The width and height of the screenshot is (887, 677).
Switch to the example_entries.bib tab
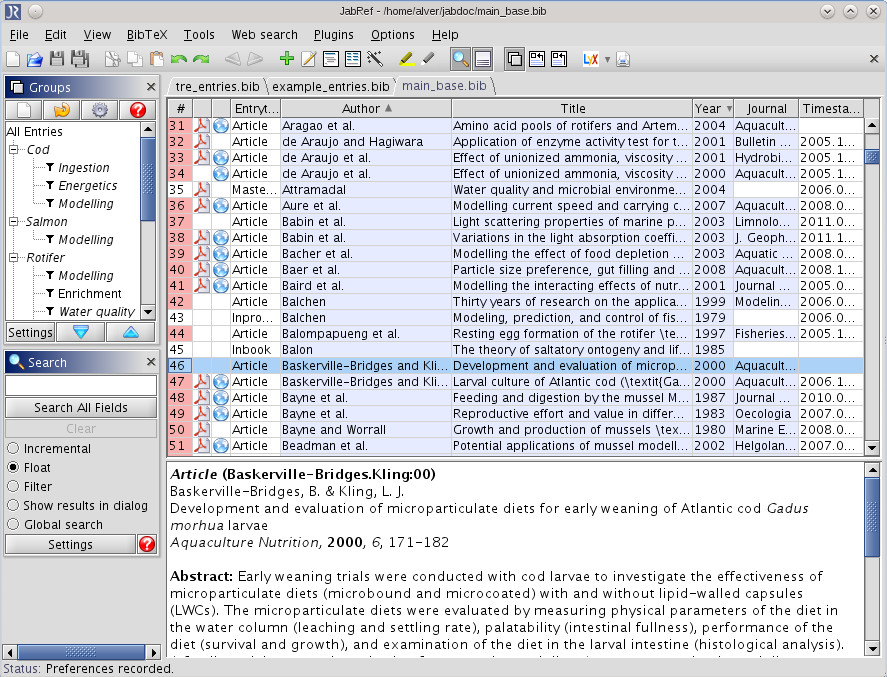tap(330, 87)
